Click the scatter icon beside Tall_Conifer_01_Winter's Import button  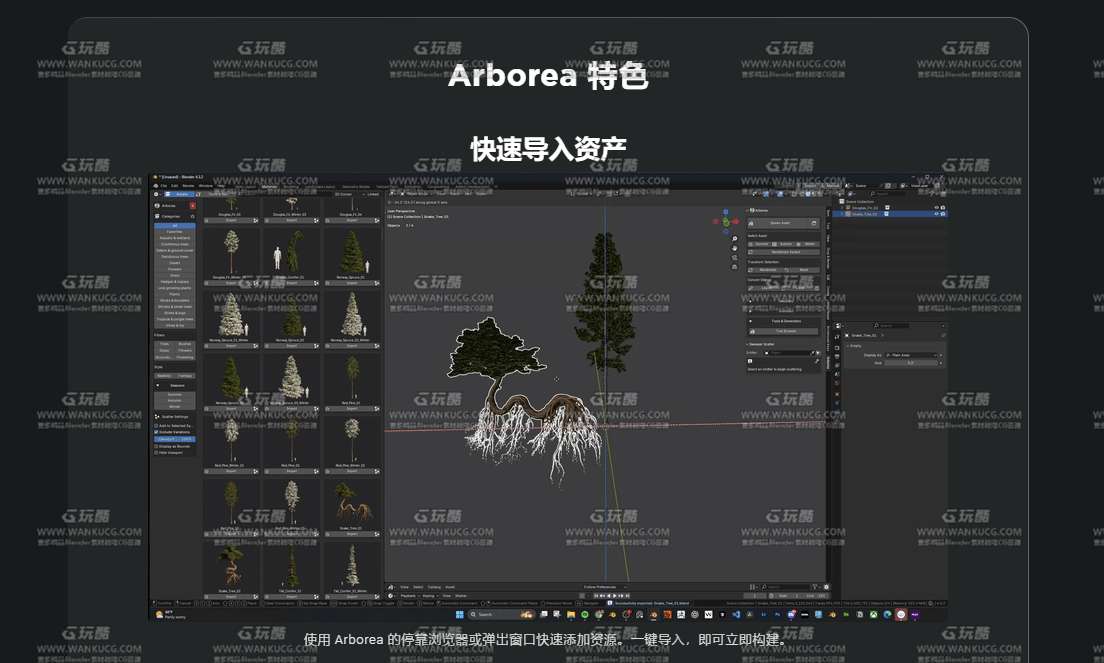point(377,597)
